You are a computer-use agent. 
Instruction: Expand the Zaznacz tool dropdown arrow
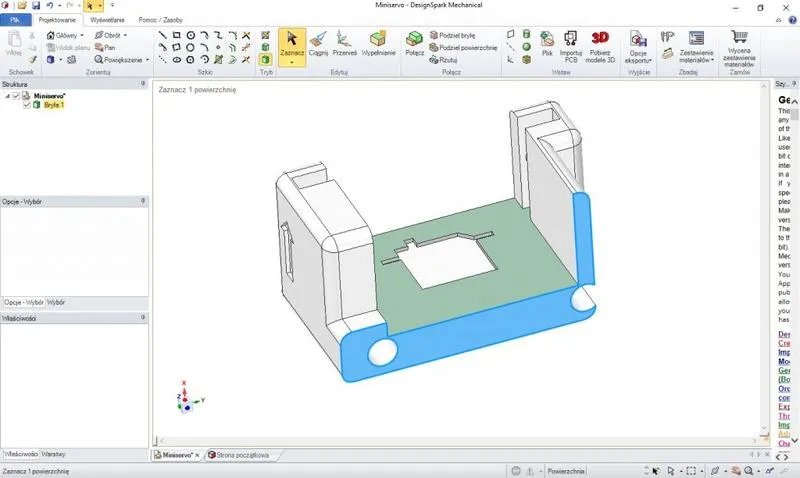coord(292,62)
